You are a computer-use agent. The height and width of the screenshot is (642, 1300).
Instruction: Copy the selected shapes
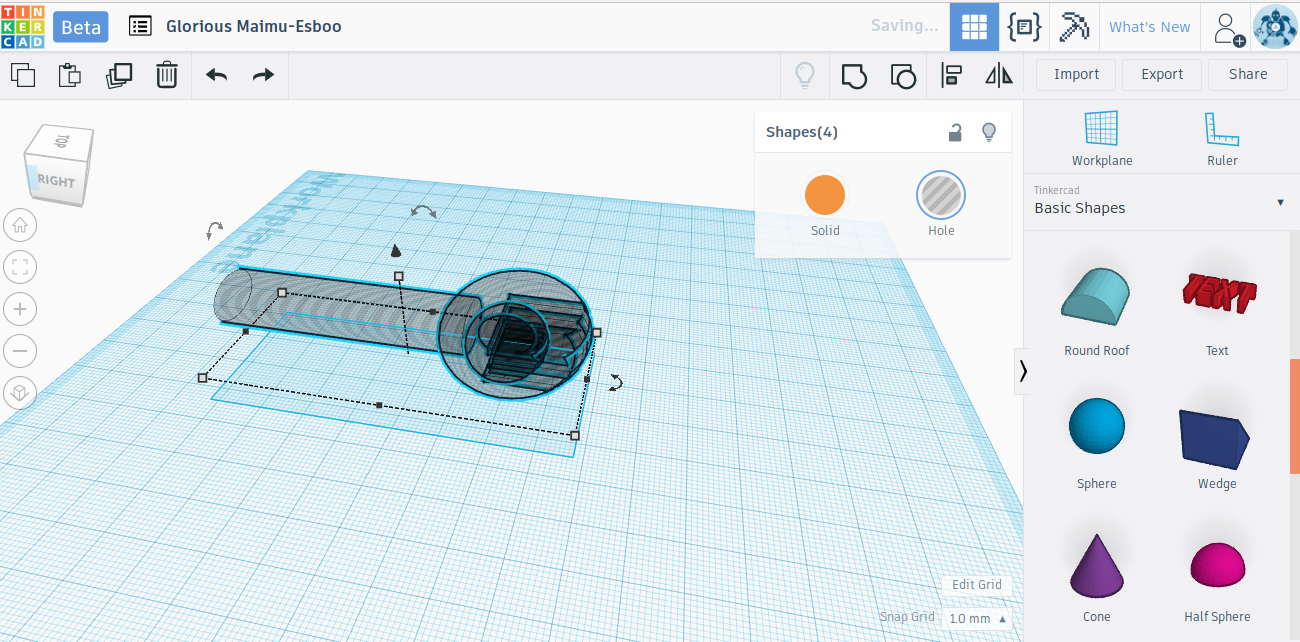click(x=22, y=75)
